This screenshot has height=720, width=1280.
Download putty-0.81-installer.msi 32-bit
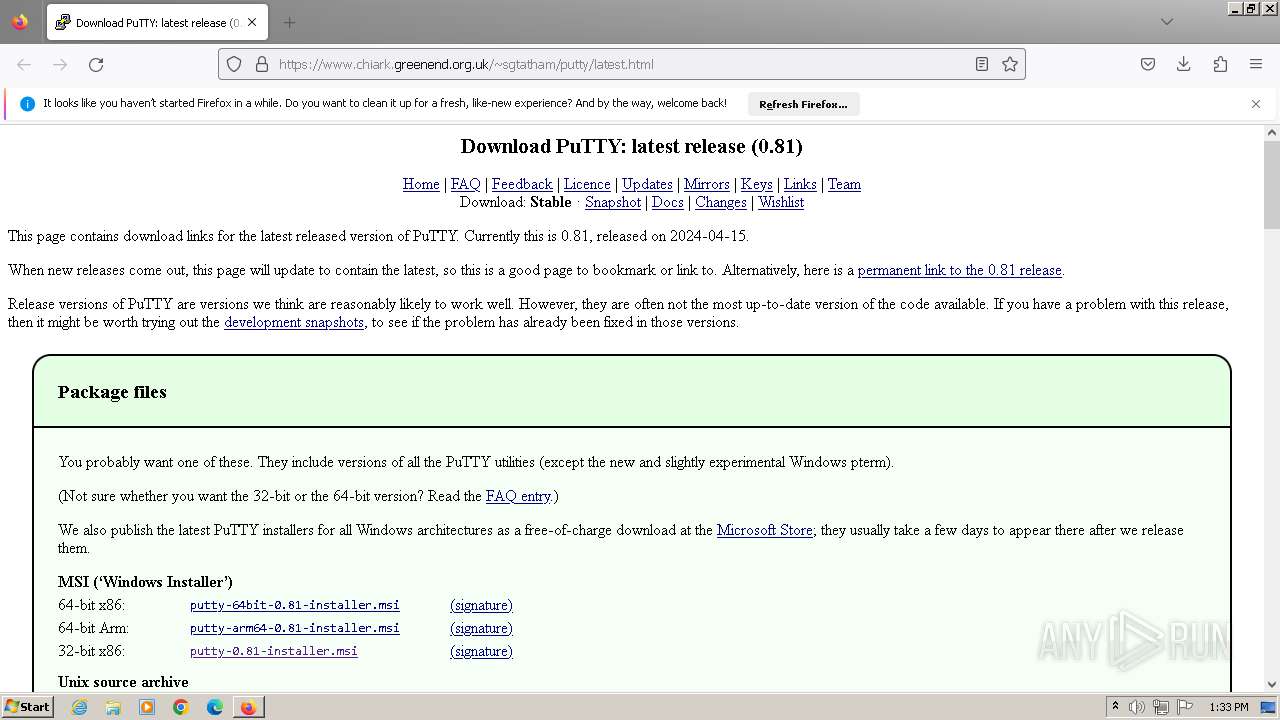(x=274, y=651)
